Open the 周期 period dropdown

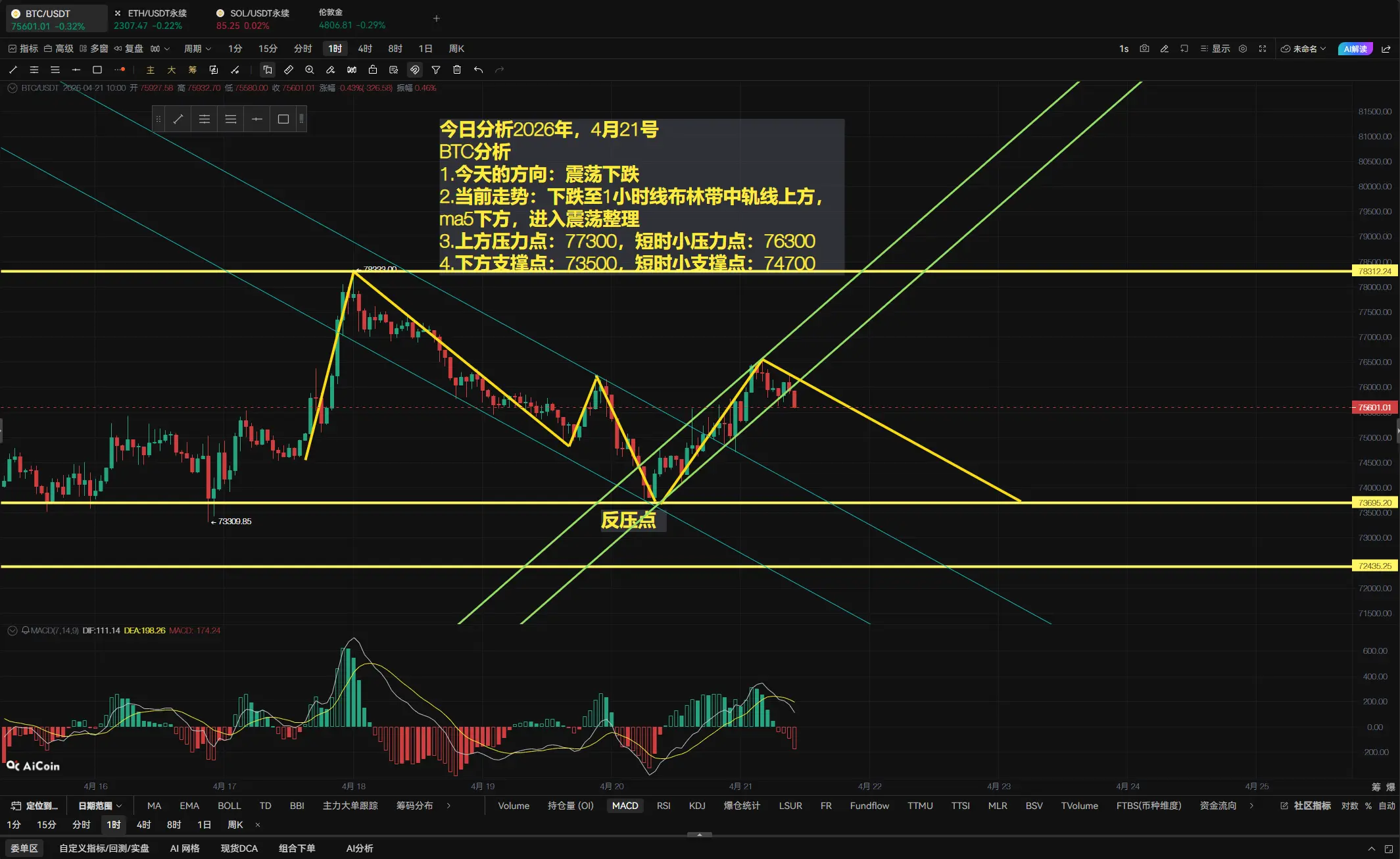point(197,49)
